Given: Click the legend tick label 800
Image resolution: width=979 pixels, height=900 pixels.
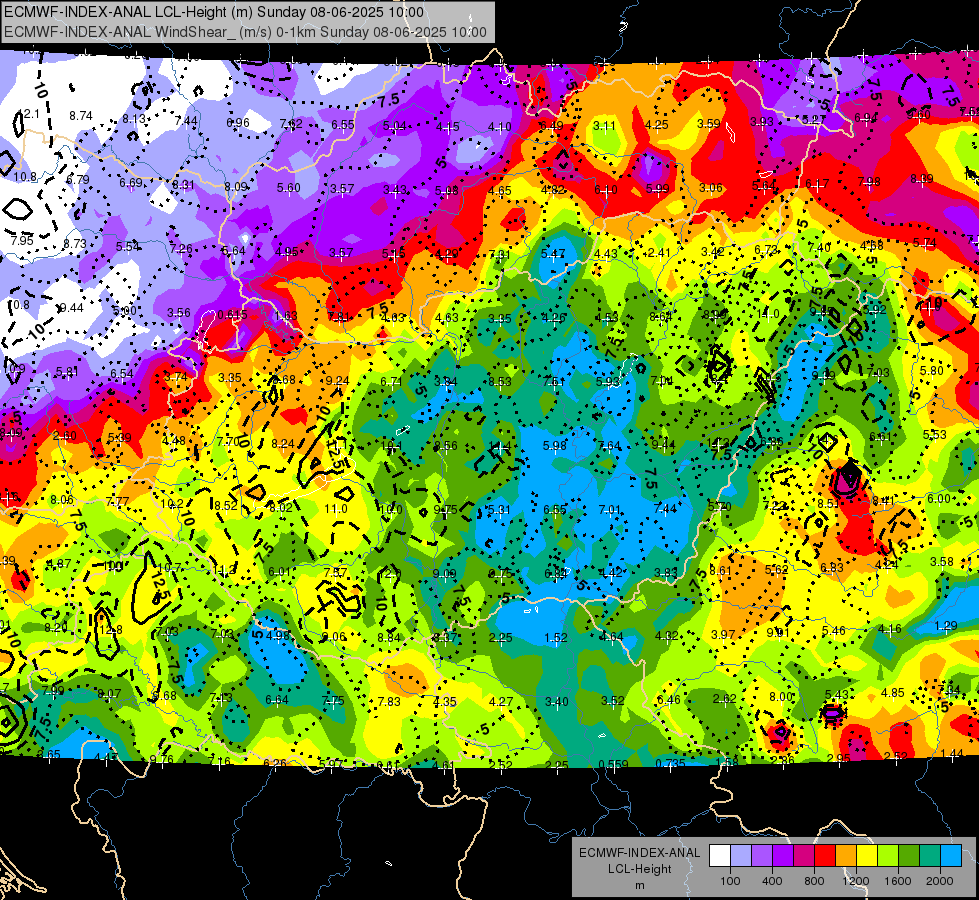Looking at the screenshot, I should pos(814,881).
